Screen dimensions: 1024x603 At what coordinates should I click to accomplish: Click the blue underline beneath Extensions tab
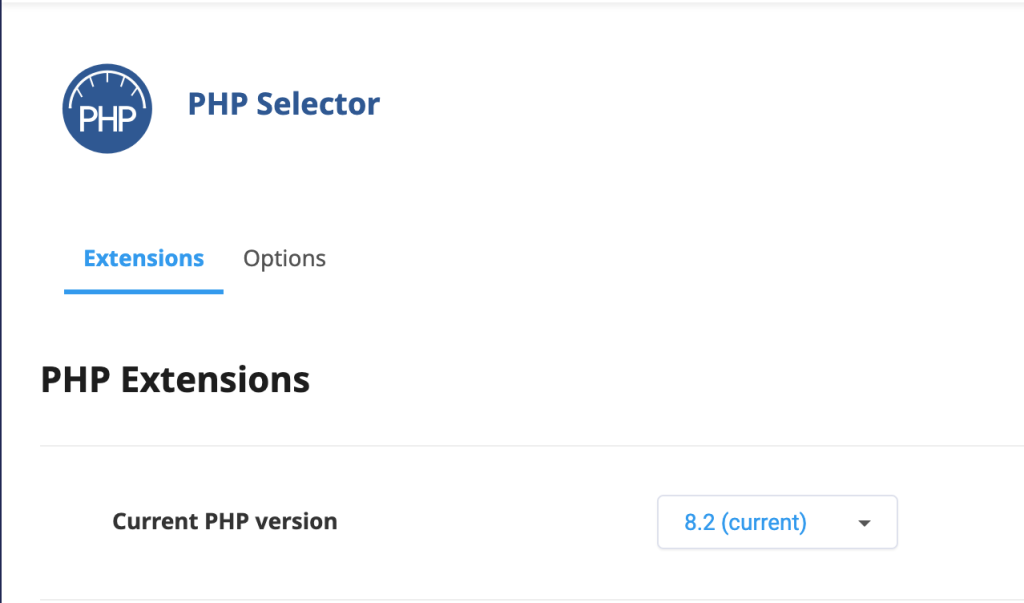[143, 291]
